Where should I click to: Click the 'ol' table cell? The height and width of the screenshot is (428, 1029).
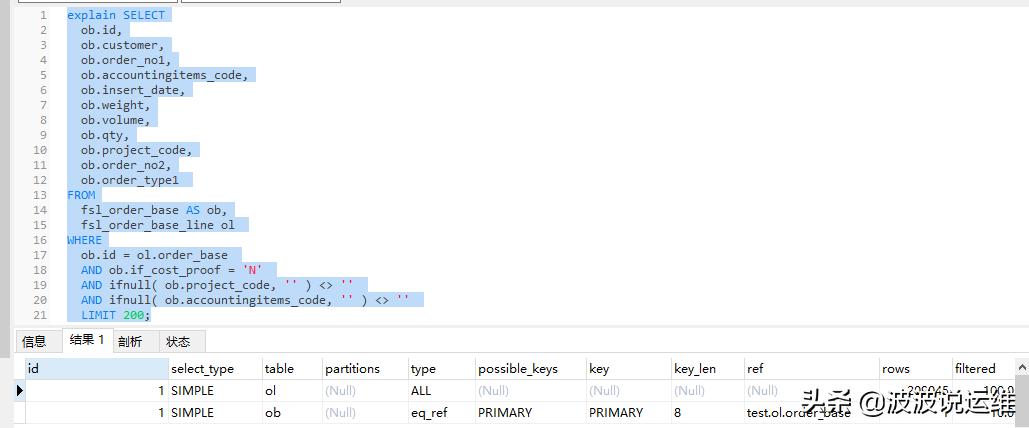click(292, 391)
